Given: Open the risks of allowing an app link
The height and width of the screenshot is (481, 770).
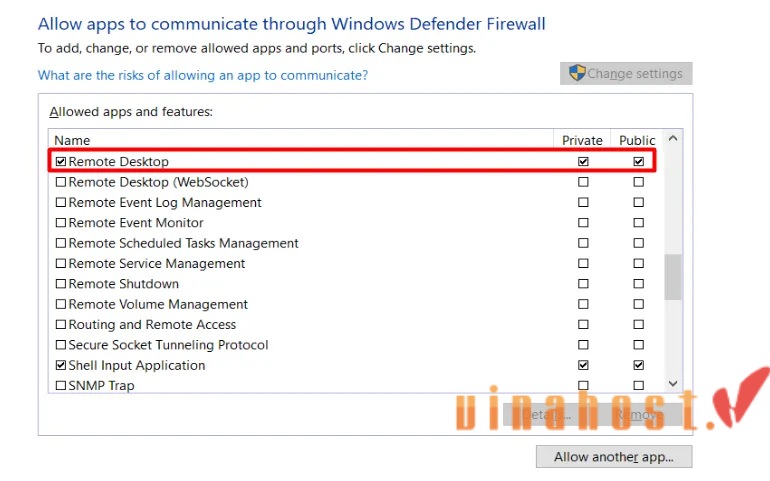Looking at the screenshot, I should click(x=203, y=75).
